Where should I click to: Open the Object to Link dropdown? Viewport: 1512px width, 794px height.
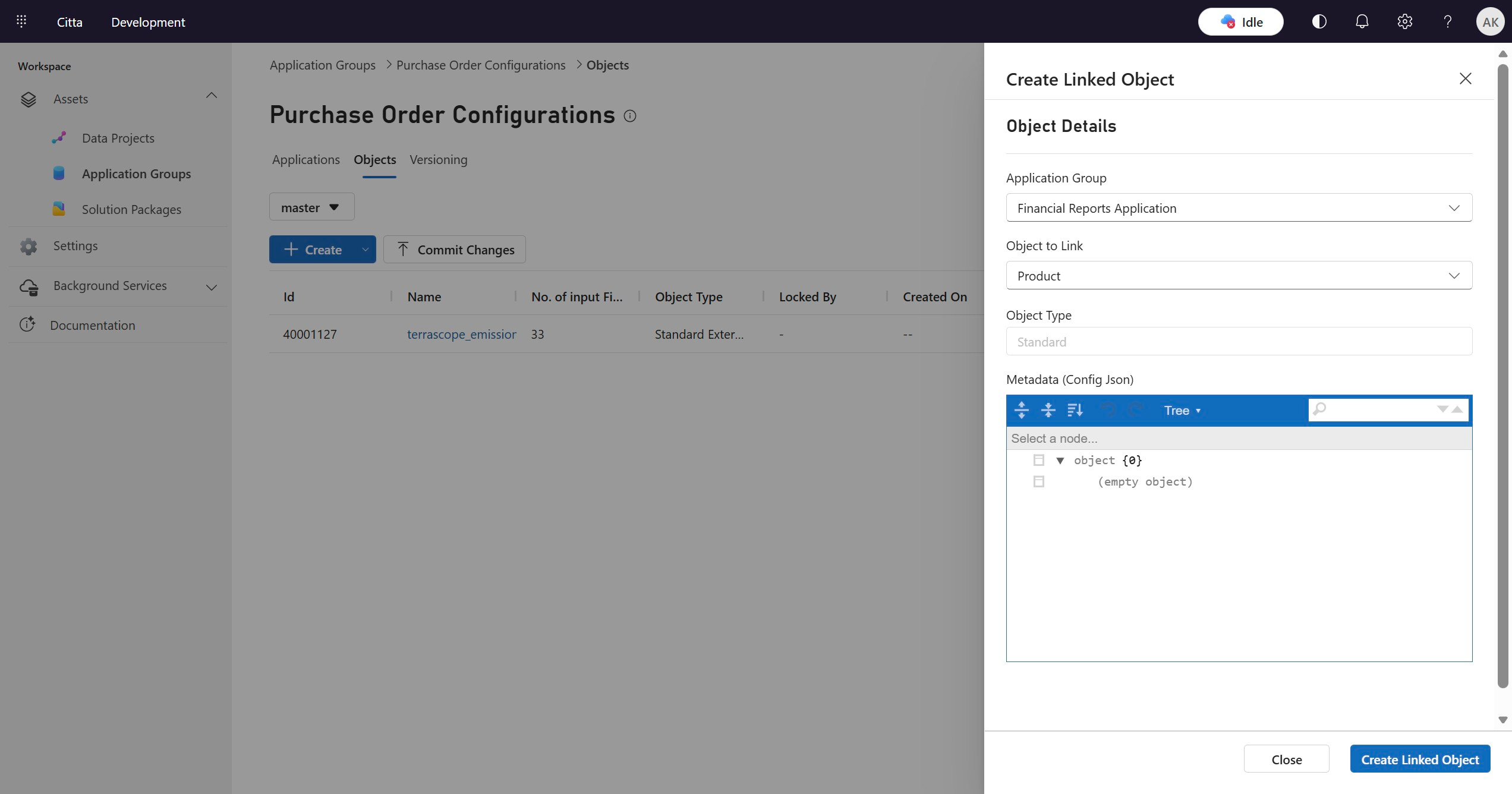pos(1239,276)
